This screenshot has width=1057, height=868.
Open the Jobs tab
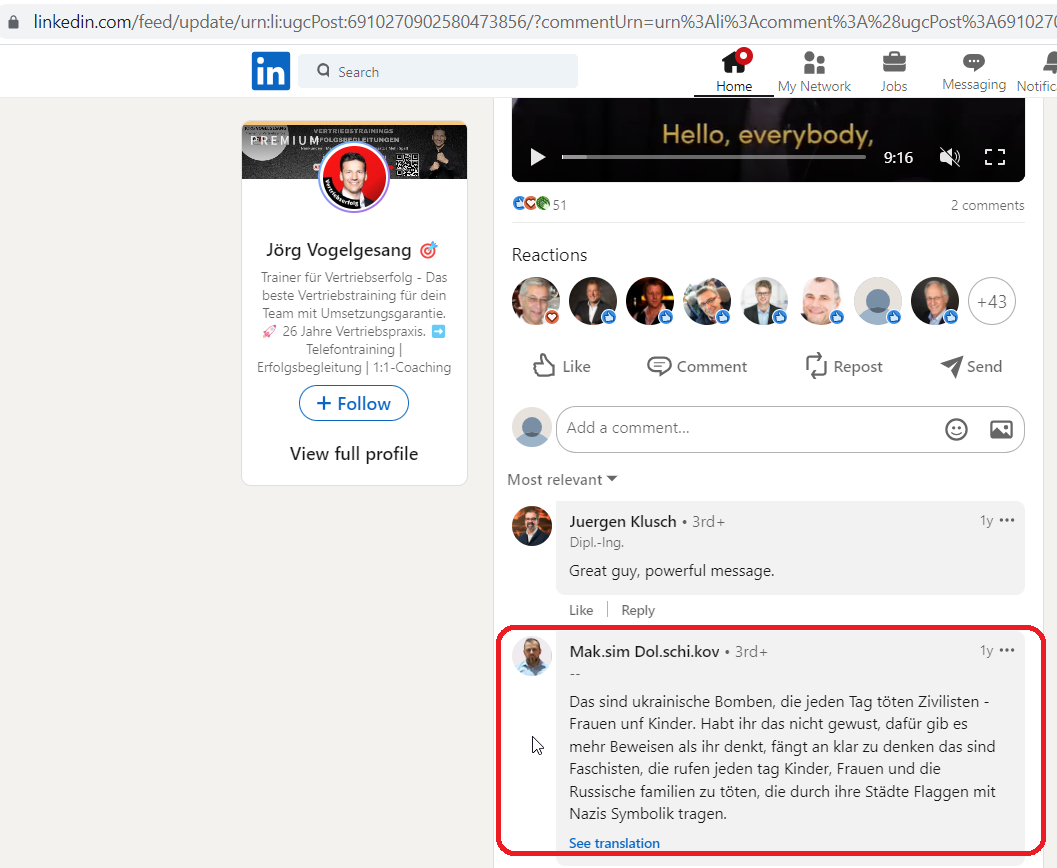tap(894, 71)
